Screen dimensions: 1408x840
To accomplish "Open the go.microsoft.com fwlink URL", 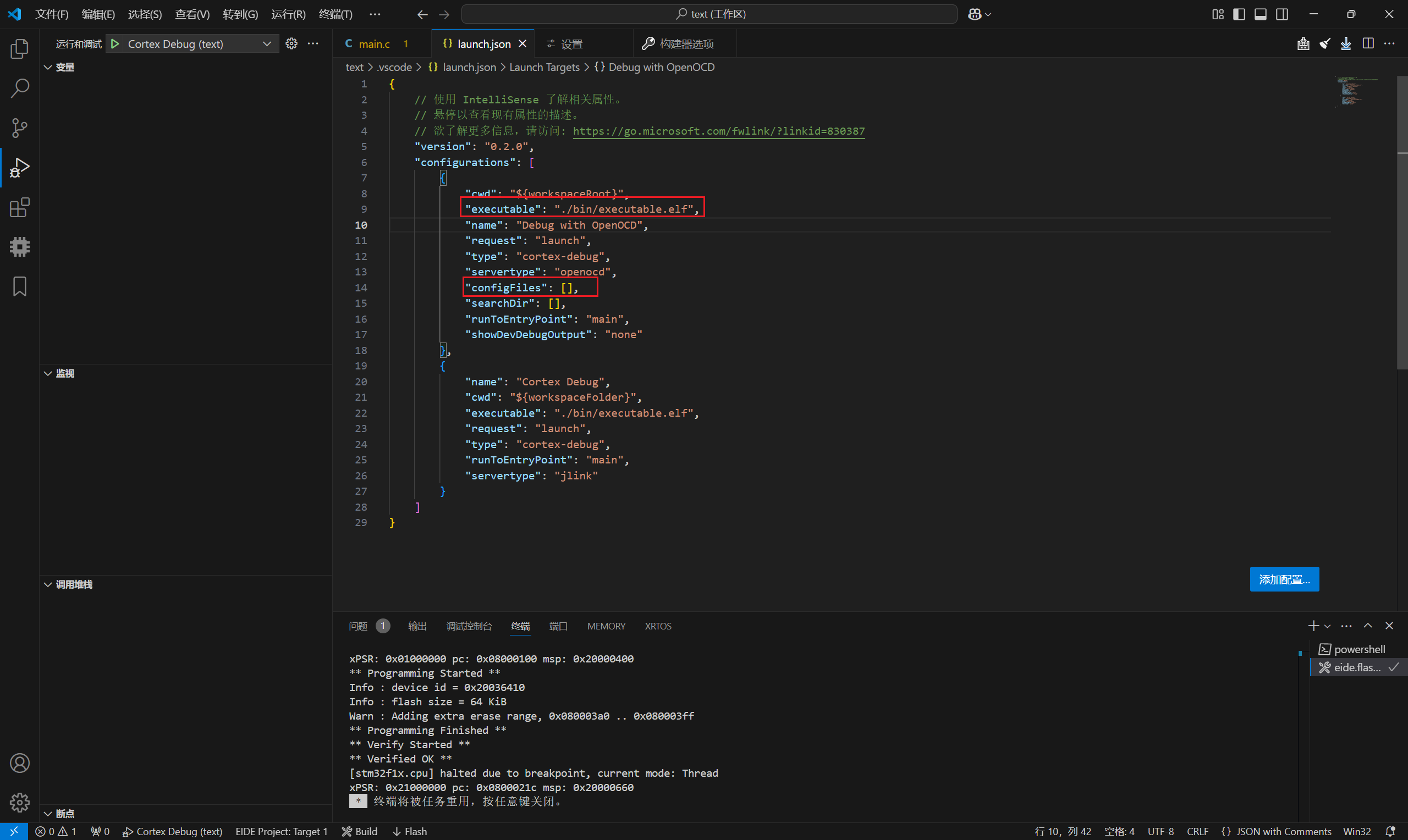I will 718,131.
